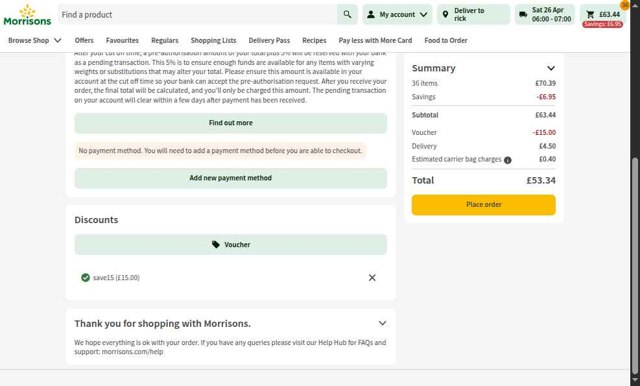Click the My account person icon
Image resolution: width=640 pixels, height=386 pixels.
371,14
